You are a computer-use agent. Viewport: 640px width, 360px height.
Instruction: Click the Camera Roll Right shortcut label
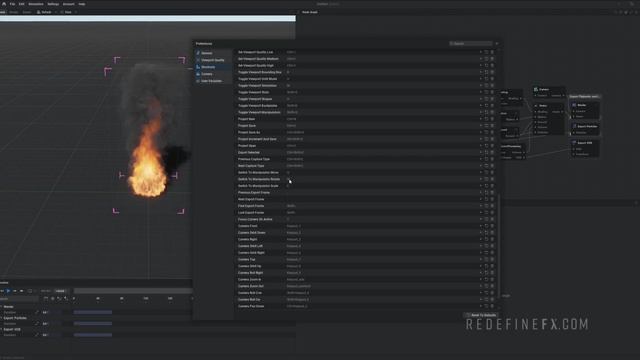pos(250,273)
